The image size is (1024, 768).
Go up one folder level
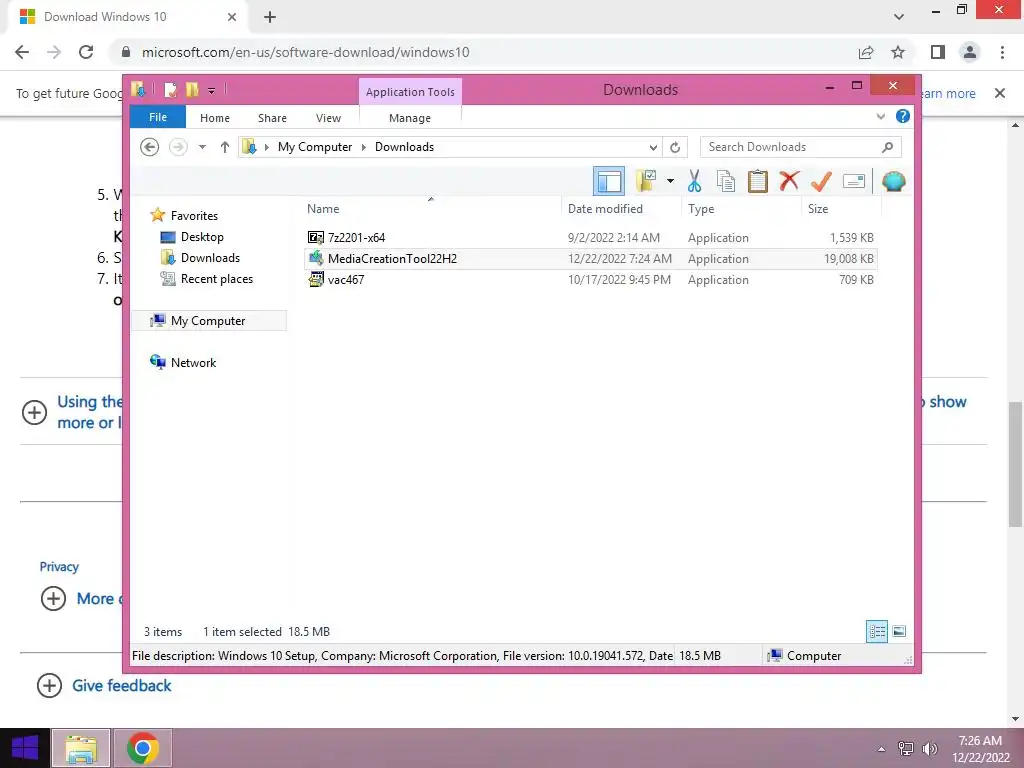click(225, 147)
